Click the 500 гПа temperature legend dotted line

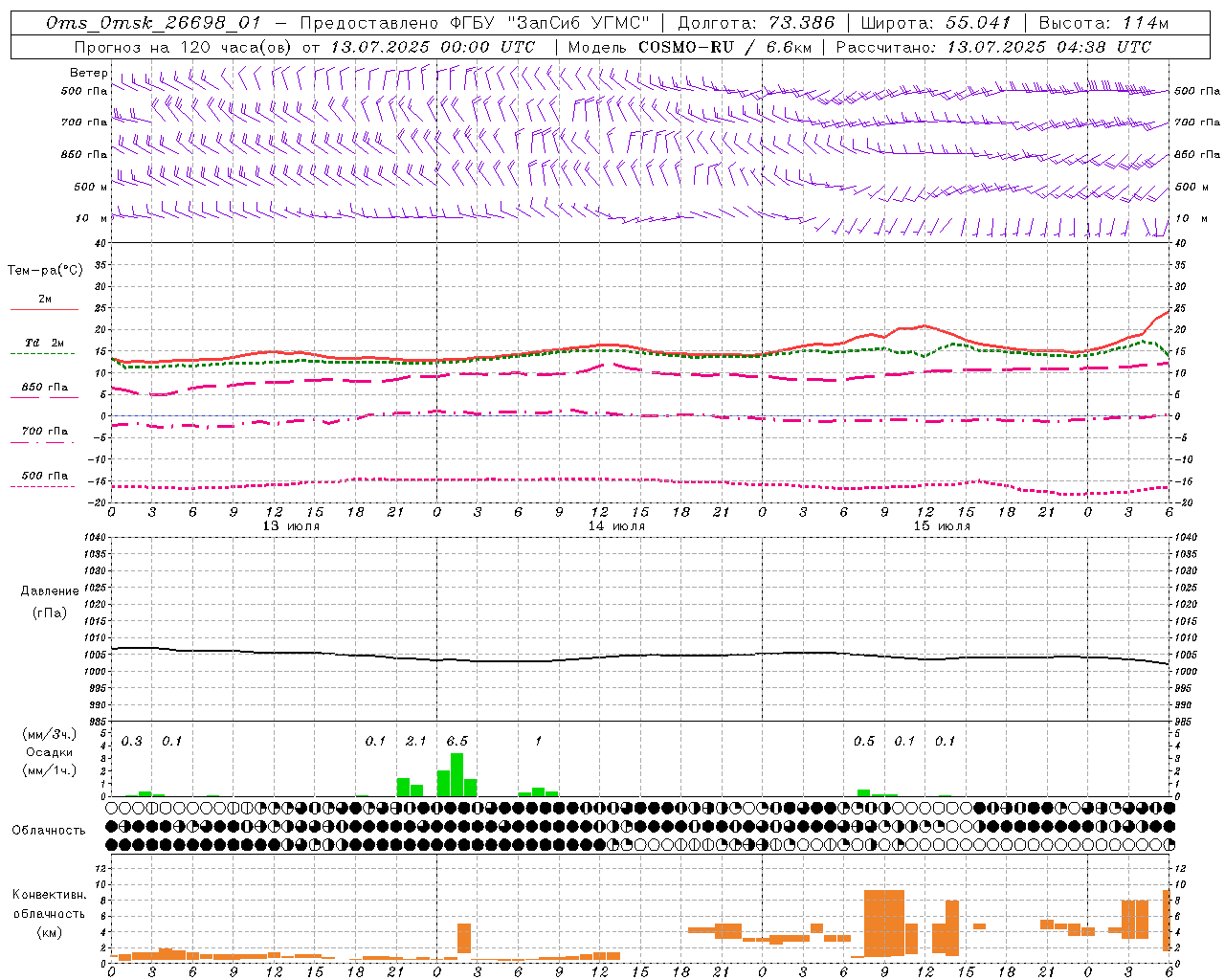[x=43, y=486]
